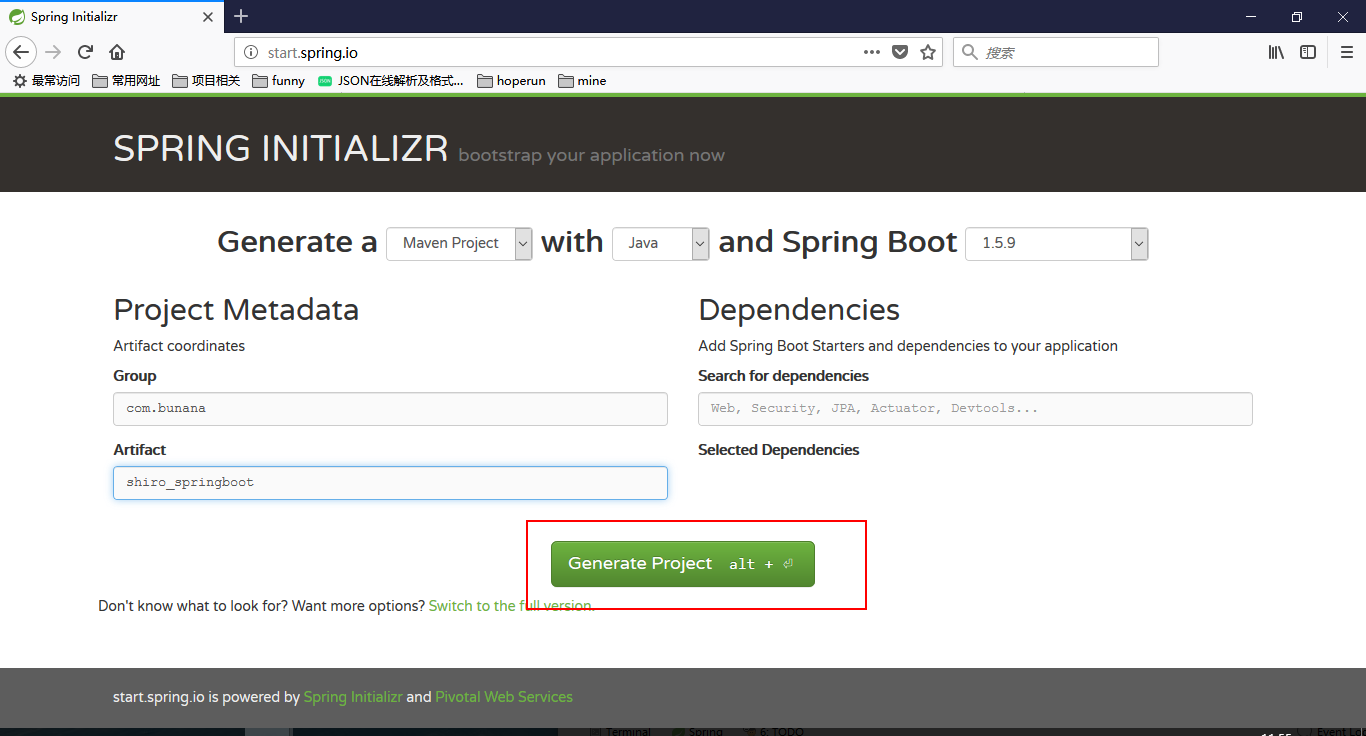Viewport: 1366px width, 736px height.
Task: Save page to Pocket icon
Action: (x=900, y=52)
